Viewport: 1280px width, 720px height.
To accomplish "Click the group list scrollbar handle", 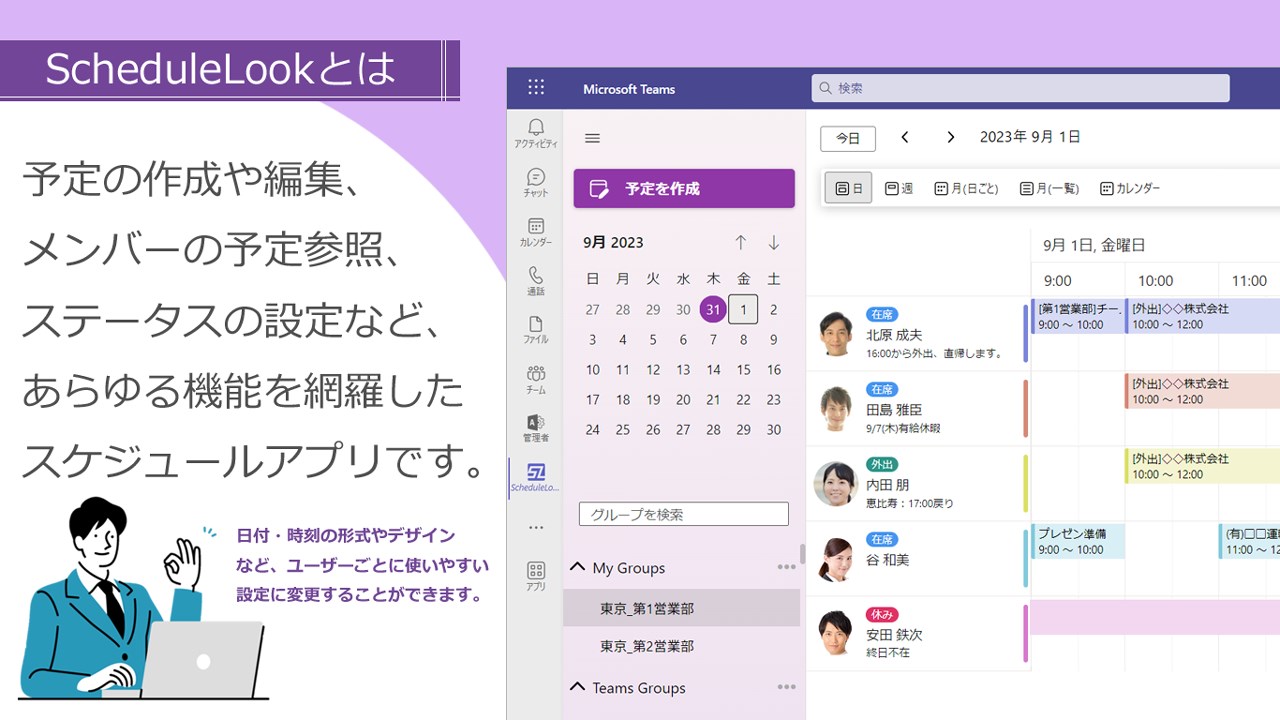I will pos(802,554).
